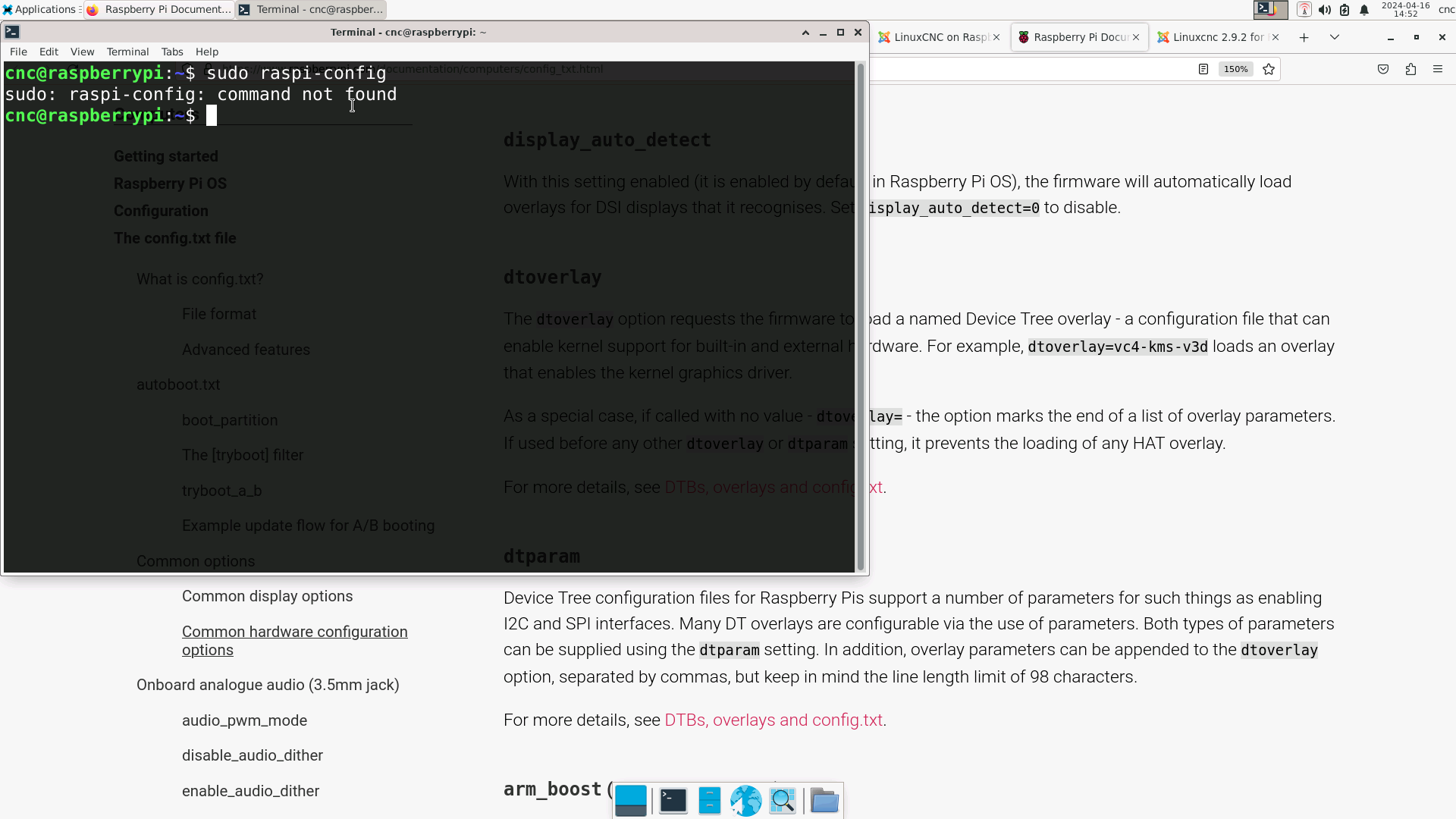Open Onboard analogue audio section
Image resolution: width=1456 pixels, height=819 pixels.
[268, 685]
